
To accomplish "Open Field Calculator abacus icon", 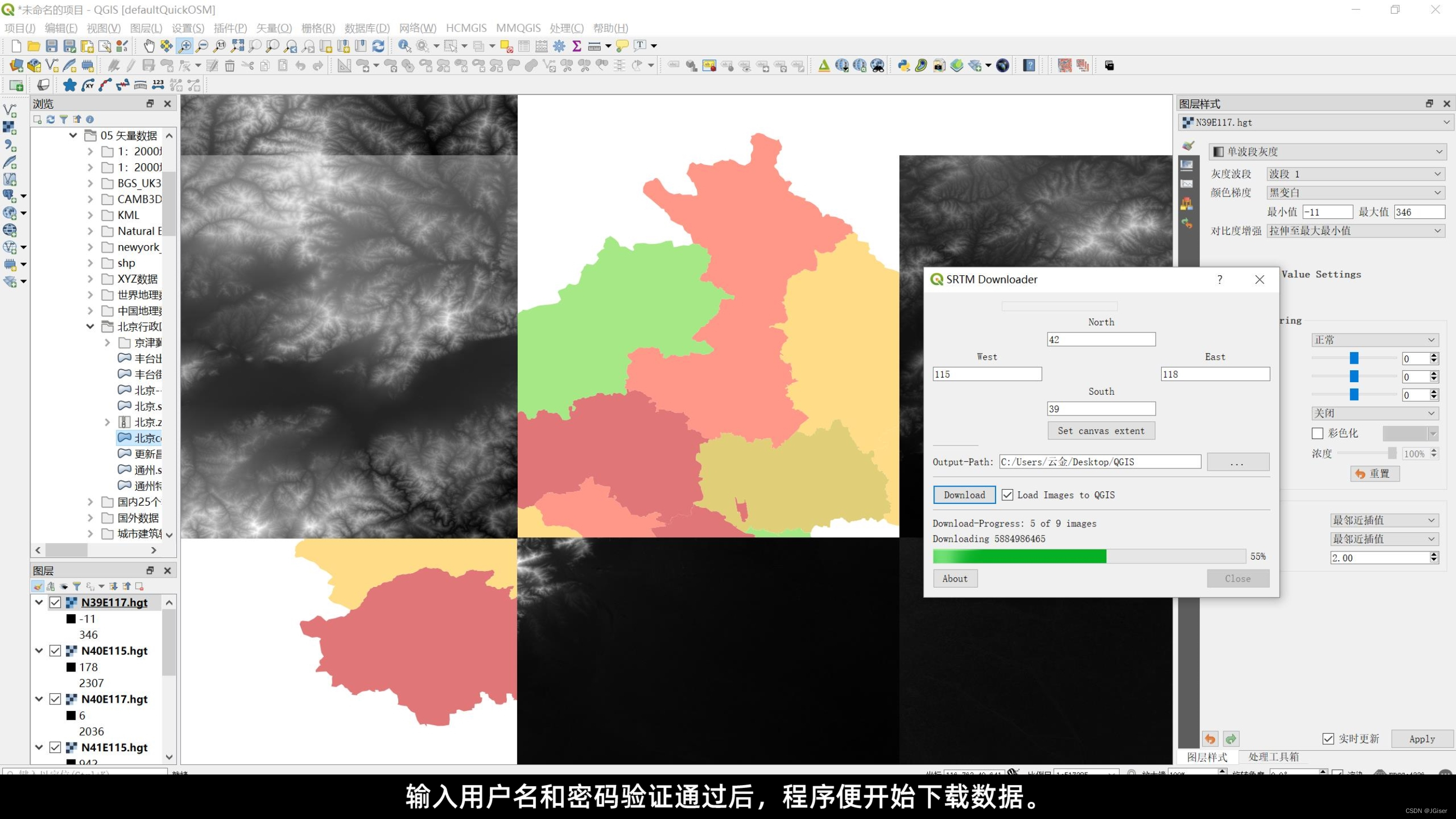I will tap(541, 46).
